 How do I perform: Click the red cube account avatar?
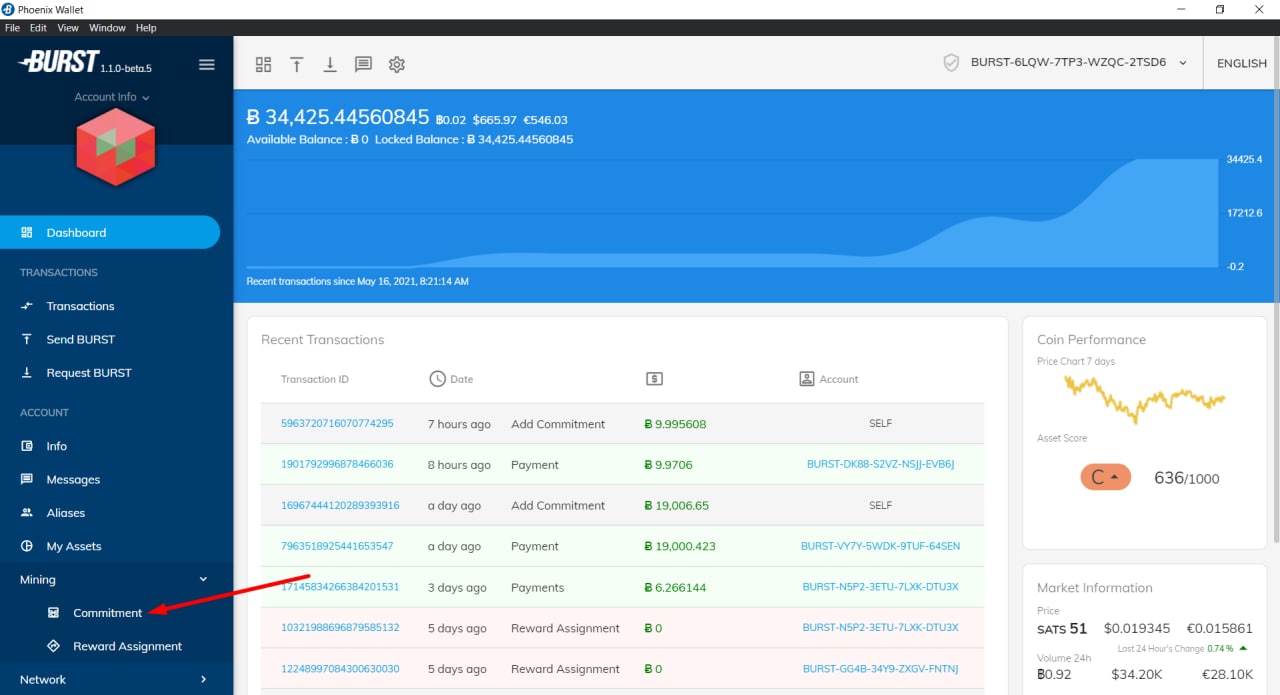[116, 147]
